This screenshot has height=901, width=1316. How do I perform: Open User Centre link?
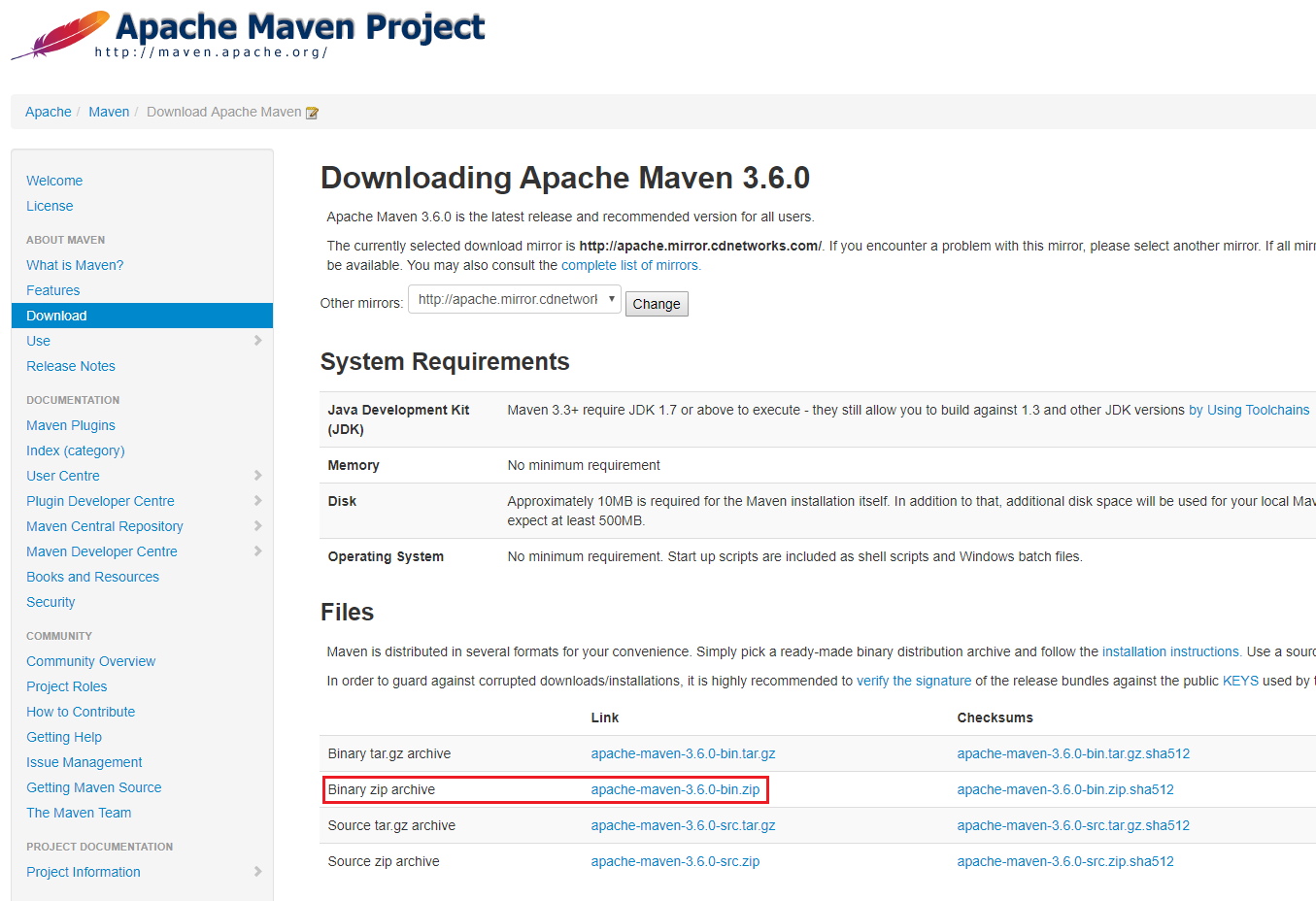(63, 476)
